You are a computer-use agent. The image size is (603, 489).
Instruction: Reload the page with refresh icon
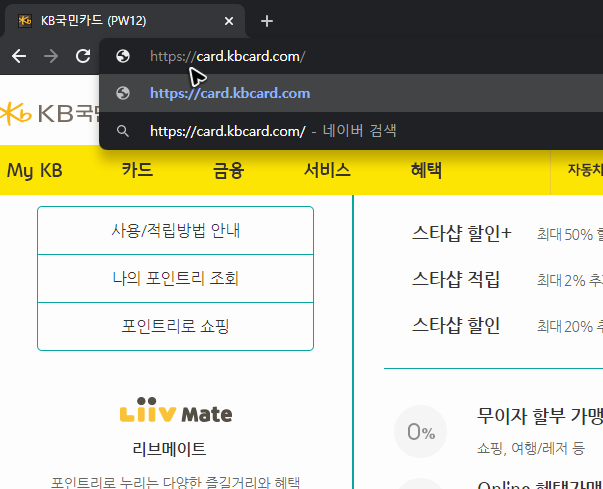(x=83, y=56)
